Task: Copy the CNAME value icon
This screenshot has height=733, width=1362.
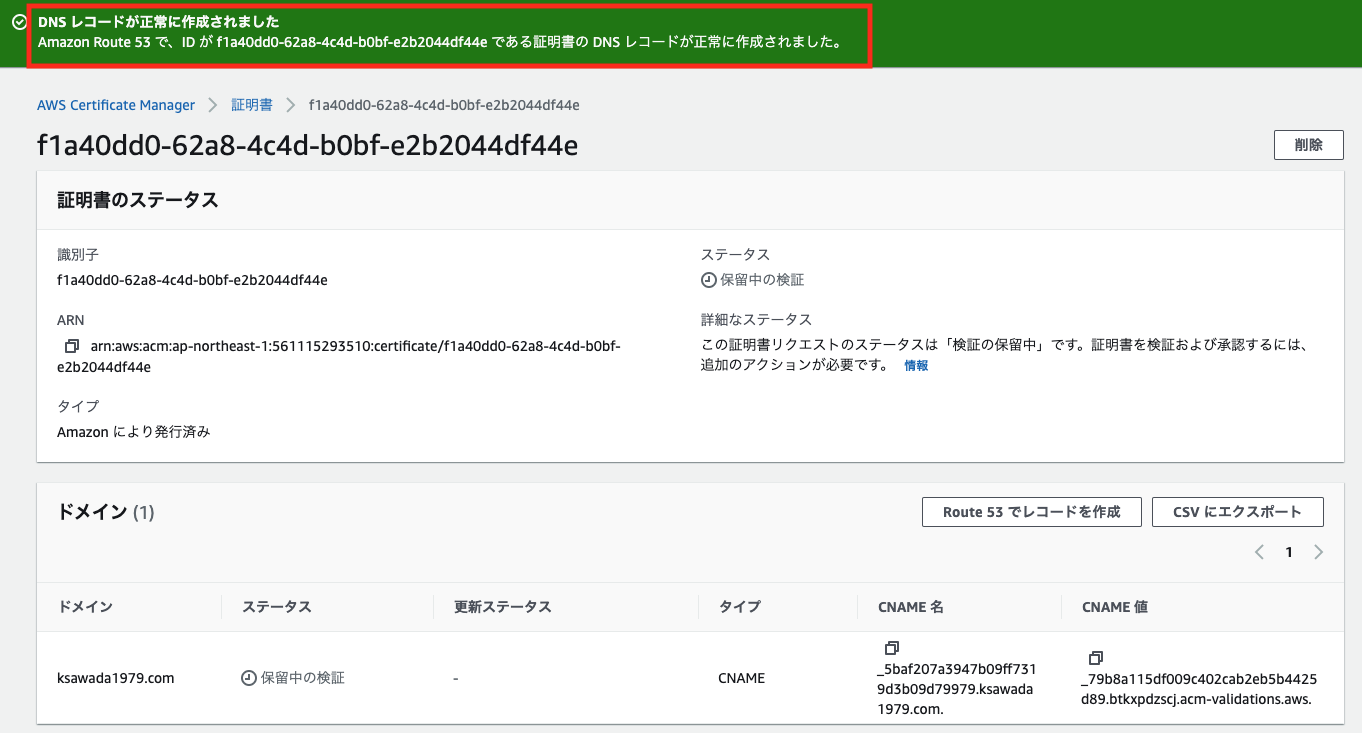Action: tap(1096, 658)
